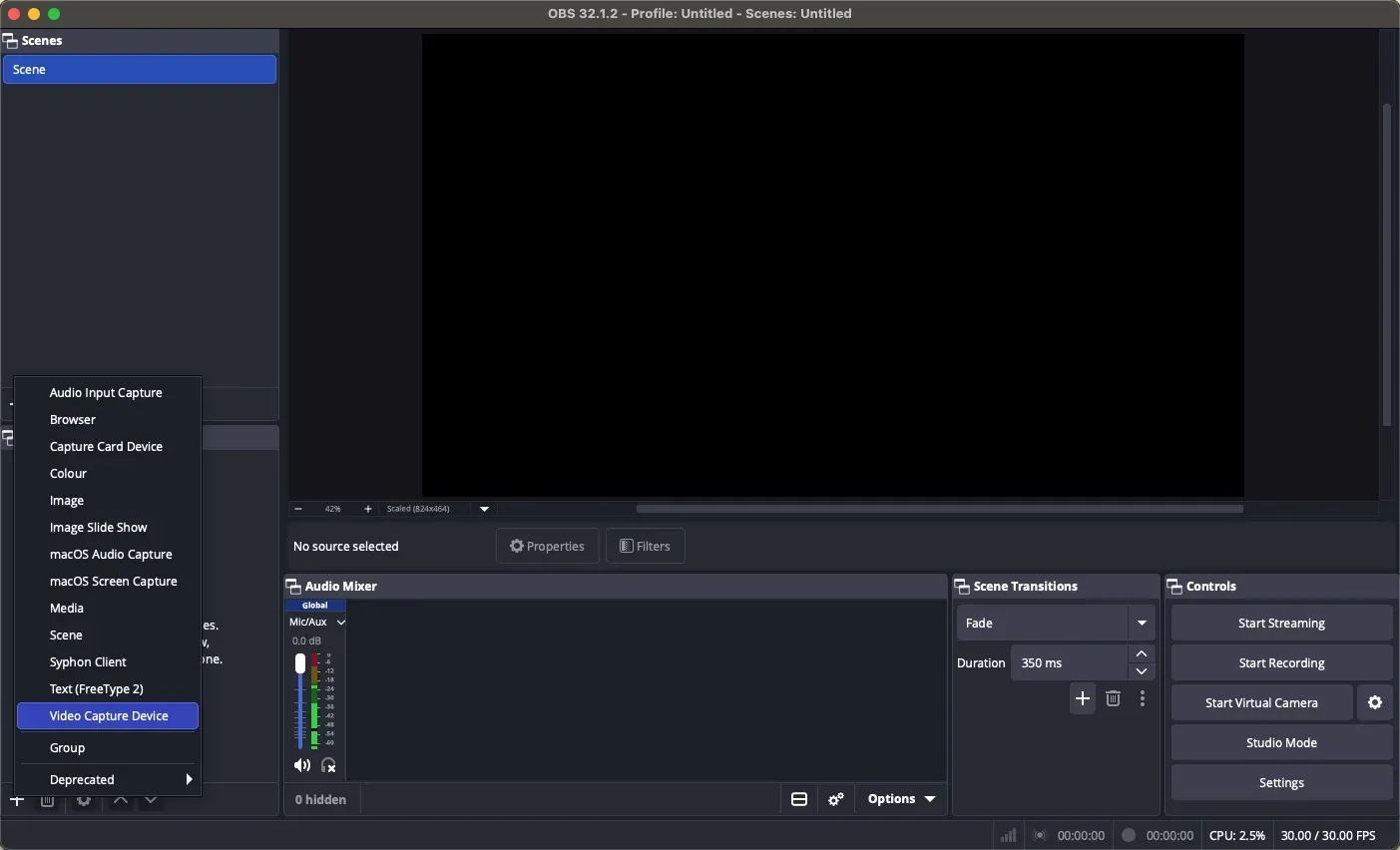Choose Image source from menu
Screen dimensions: 1400x850
108,501
